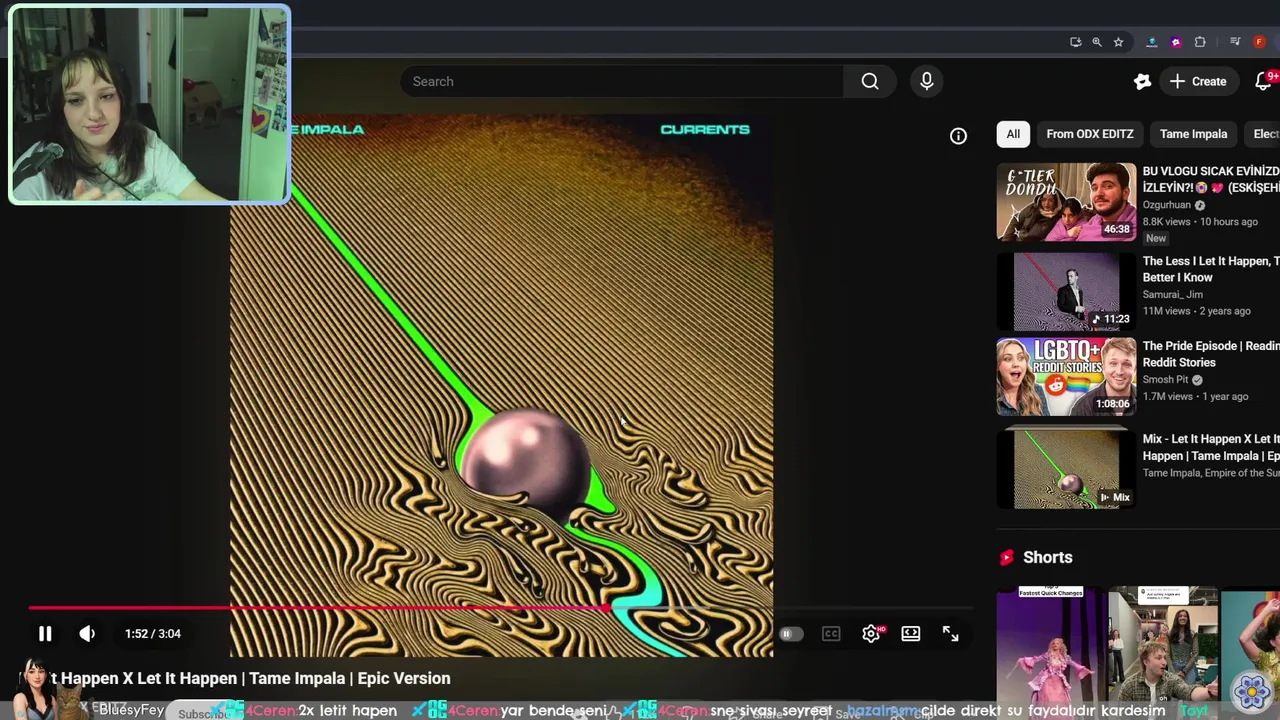Viewport: 1280px width, 720px height.
Task: Select the All filter chip
Action: click(1013, 134)
